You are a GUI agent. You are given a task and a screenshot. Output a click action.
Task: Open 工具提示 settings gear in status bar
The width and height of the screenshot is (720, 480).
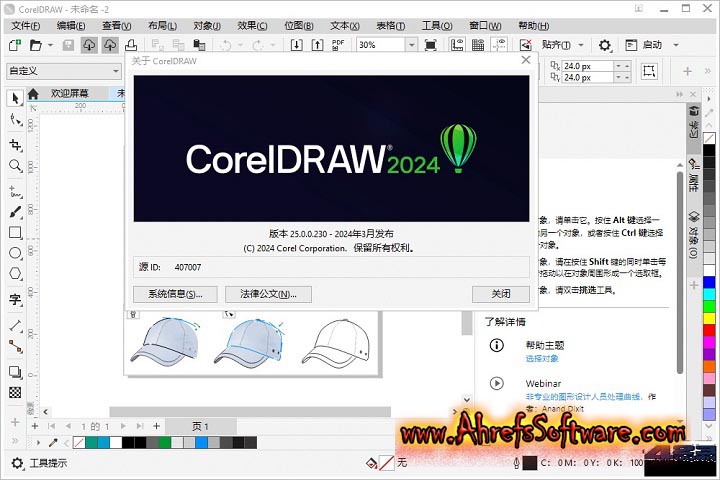[17, 463]
